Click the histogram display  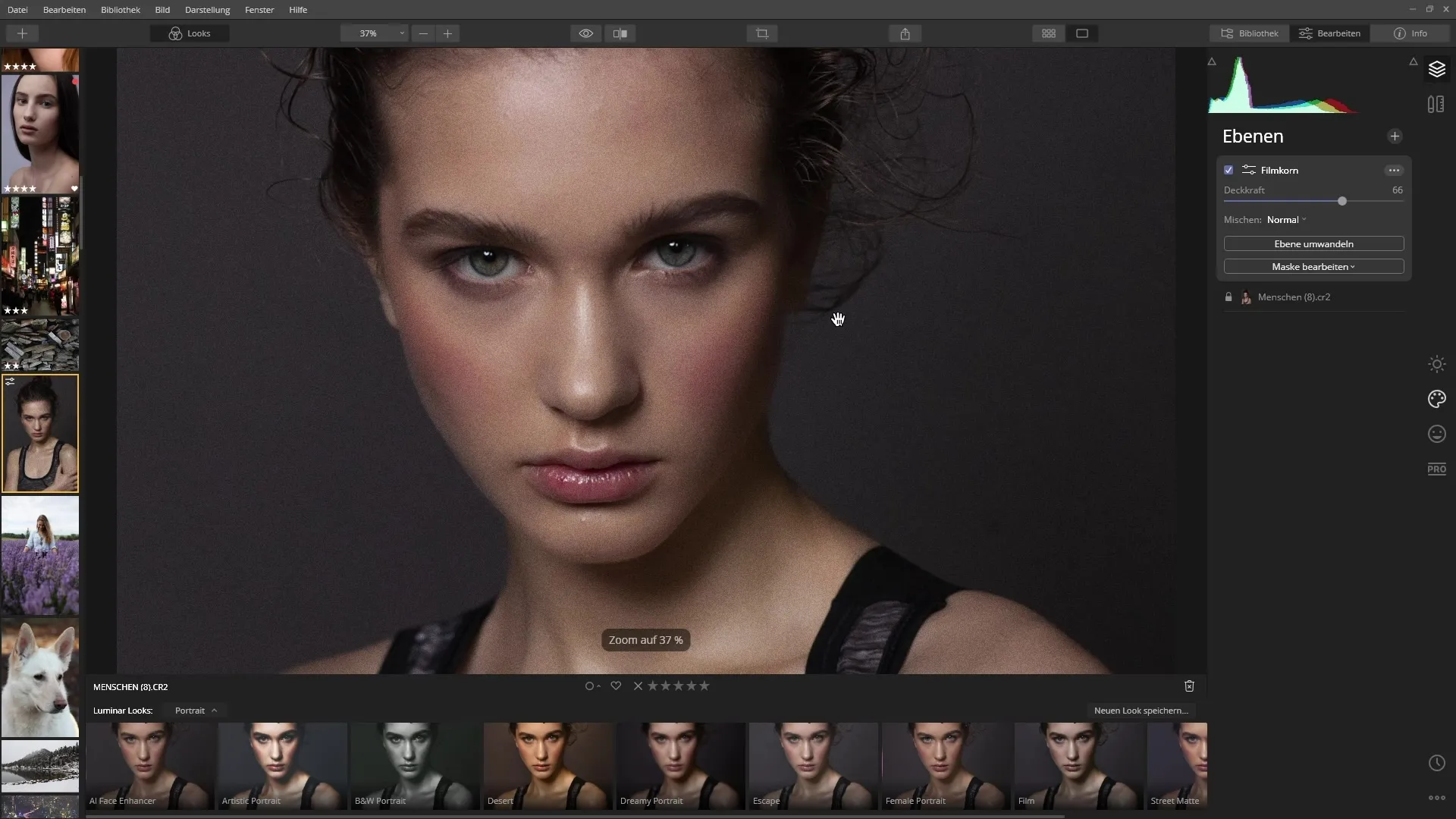(1312, 85)
